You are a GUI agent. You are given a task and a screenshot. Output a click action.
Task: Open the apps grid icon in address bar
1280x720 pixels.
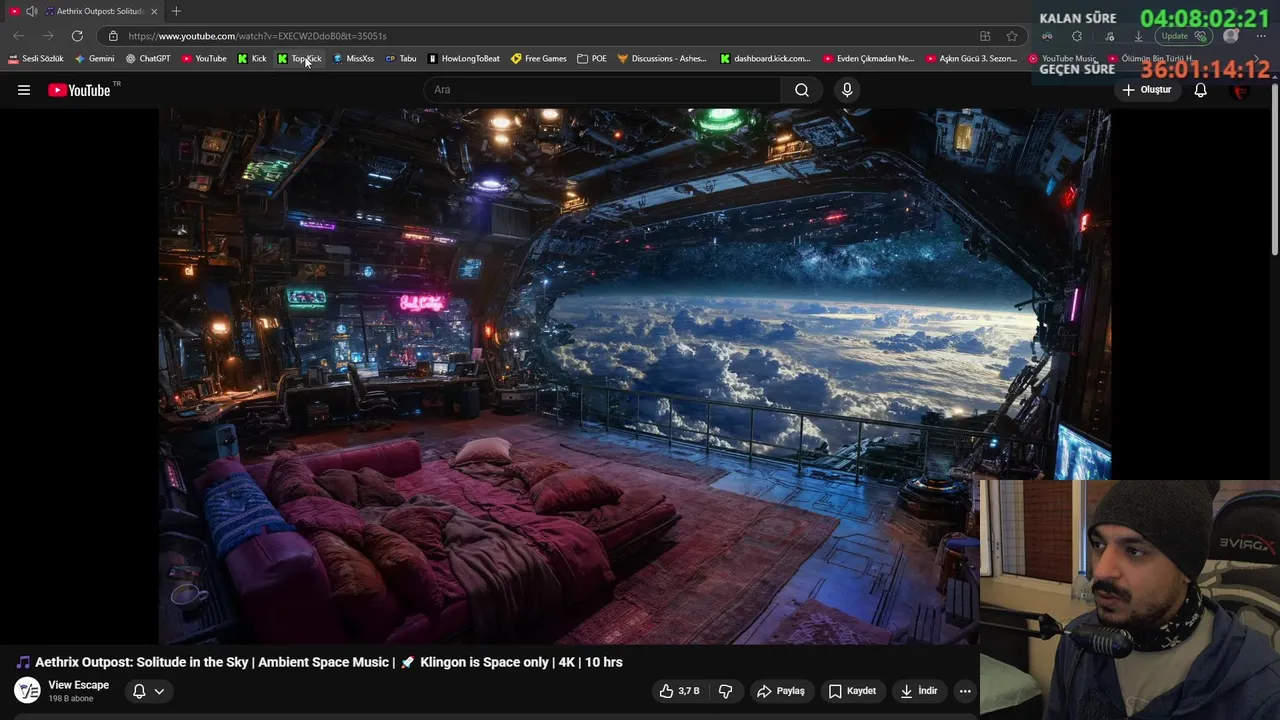click(x=985, y=36)
